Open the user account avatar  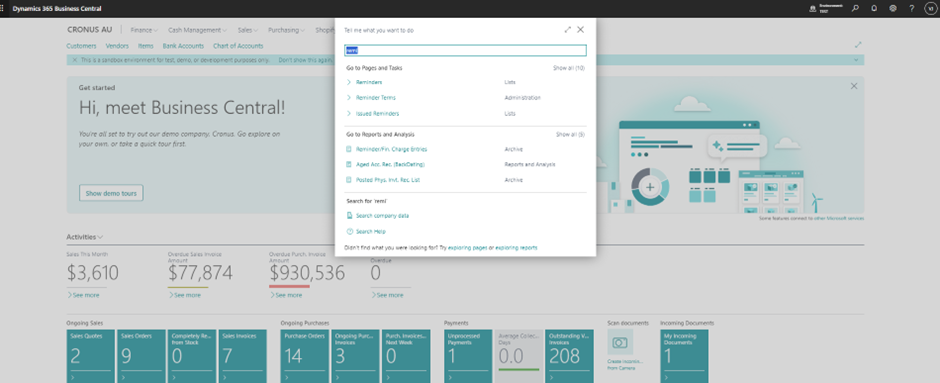pos(930,8)
